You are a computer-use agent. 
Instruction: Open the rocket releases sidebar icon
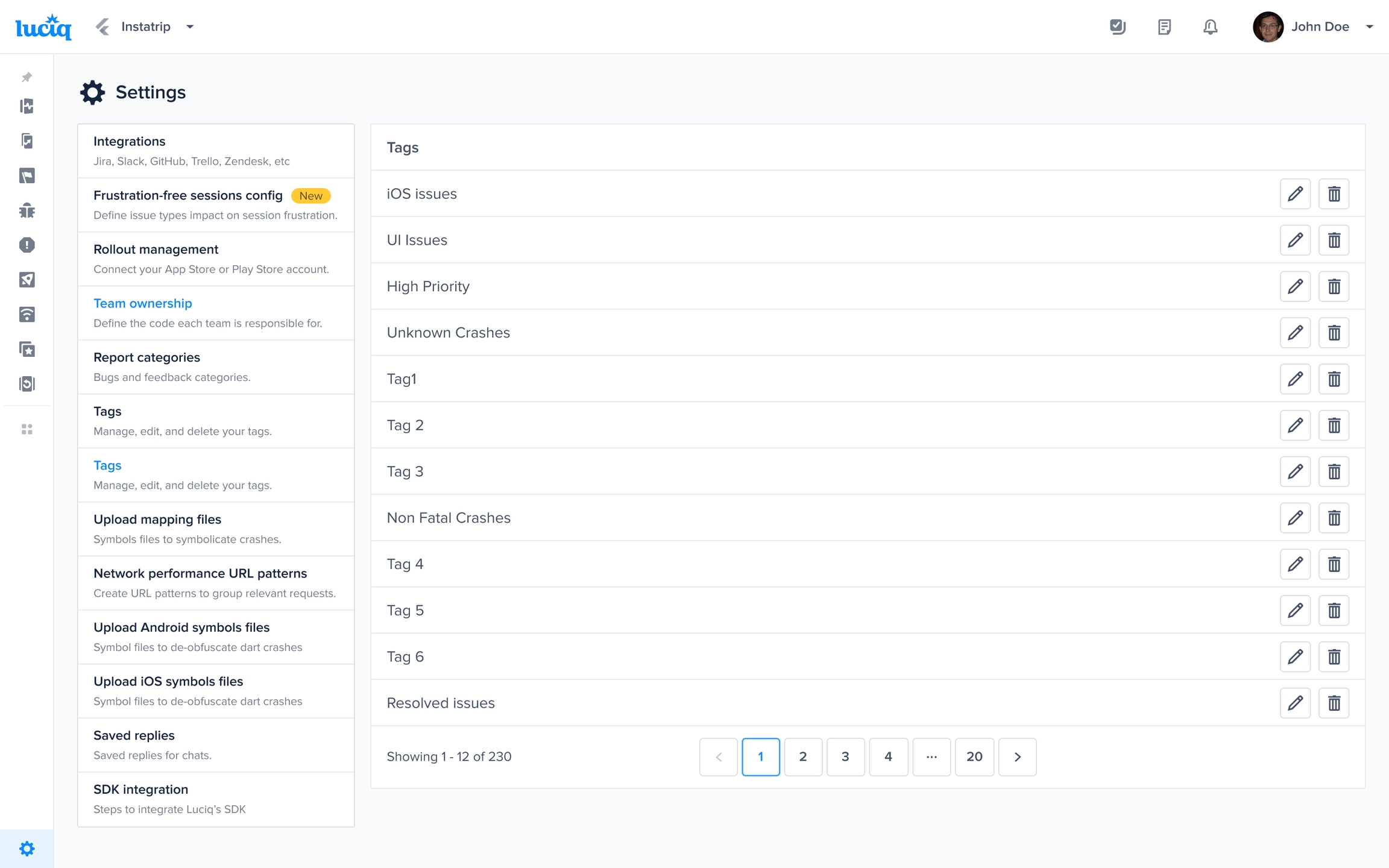27,280
